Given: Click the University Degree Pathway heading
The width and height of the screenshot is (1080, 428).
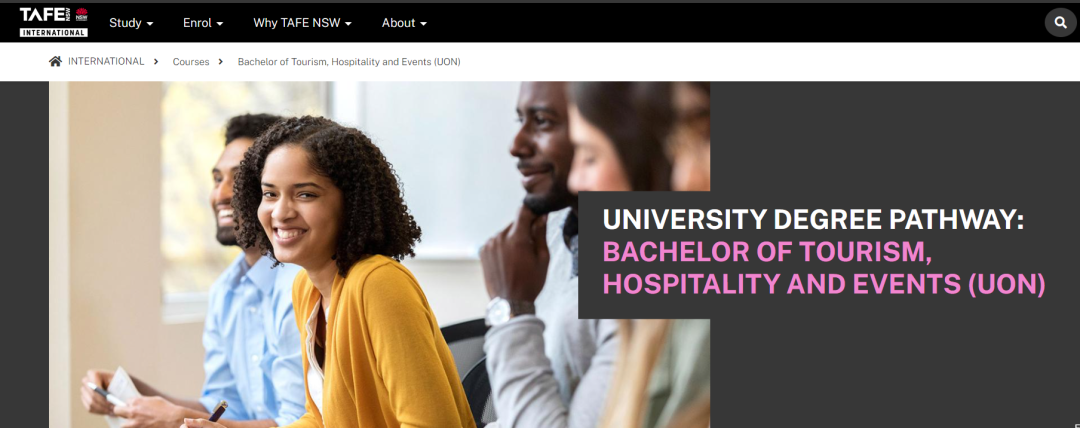Looking at the screenshot, I should click(813, 220).
